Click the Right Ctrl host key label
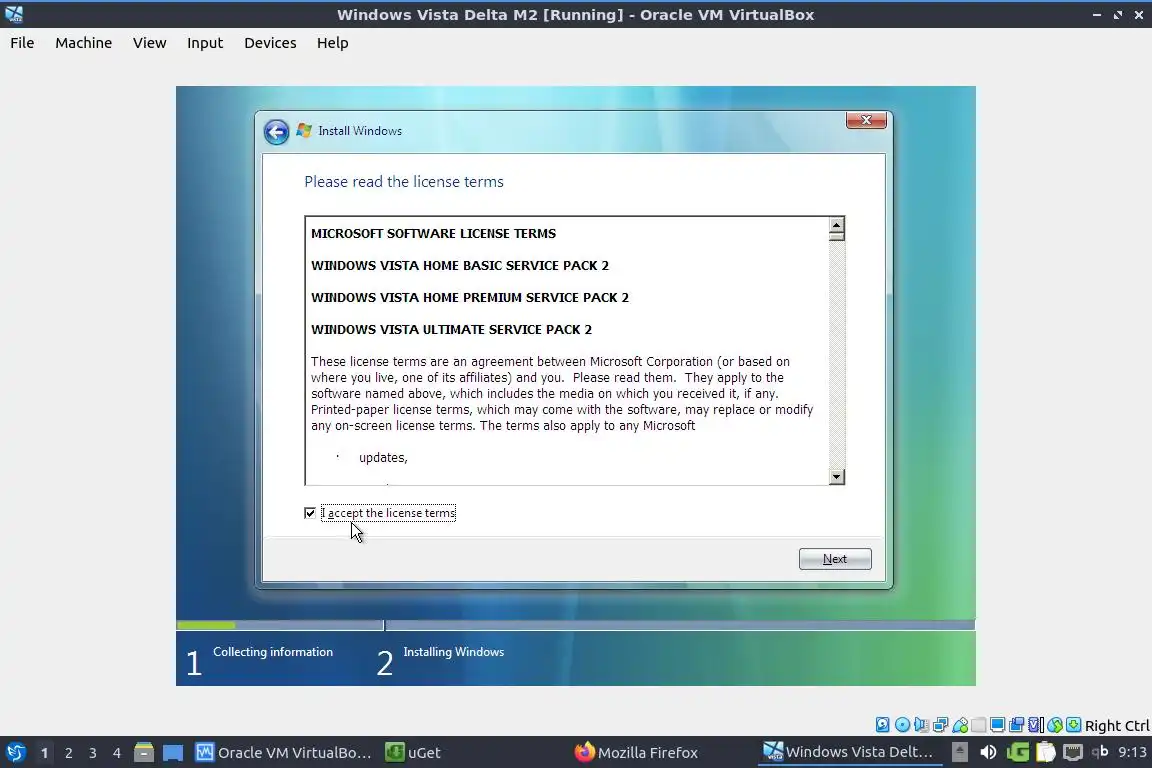 [1117, 725]
